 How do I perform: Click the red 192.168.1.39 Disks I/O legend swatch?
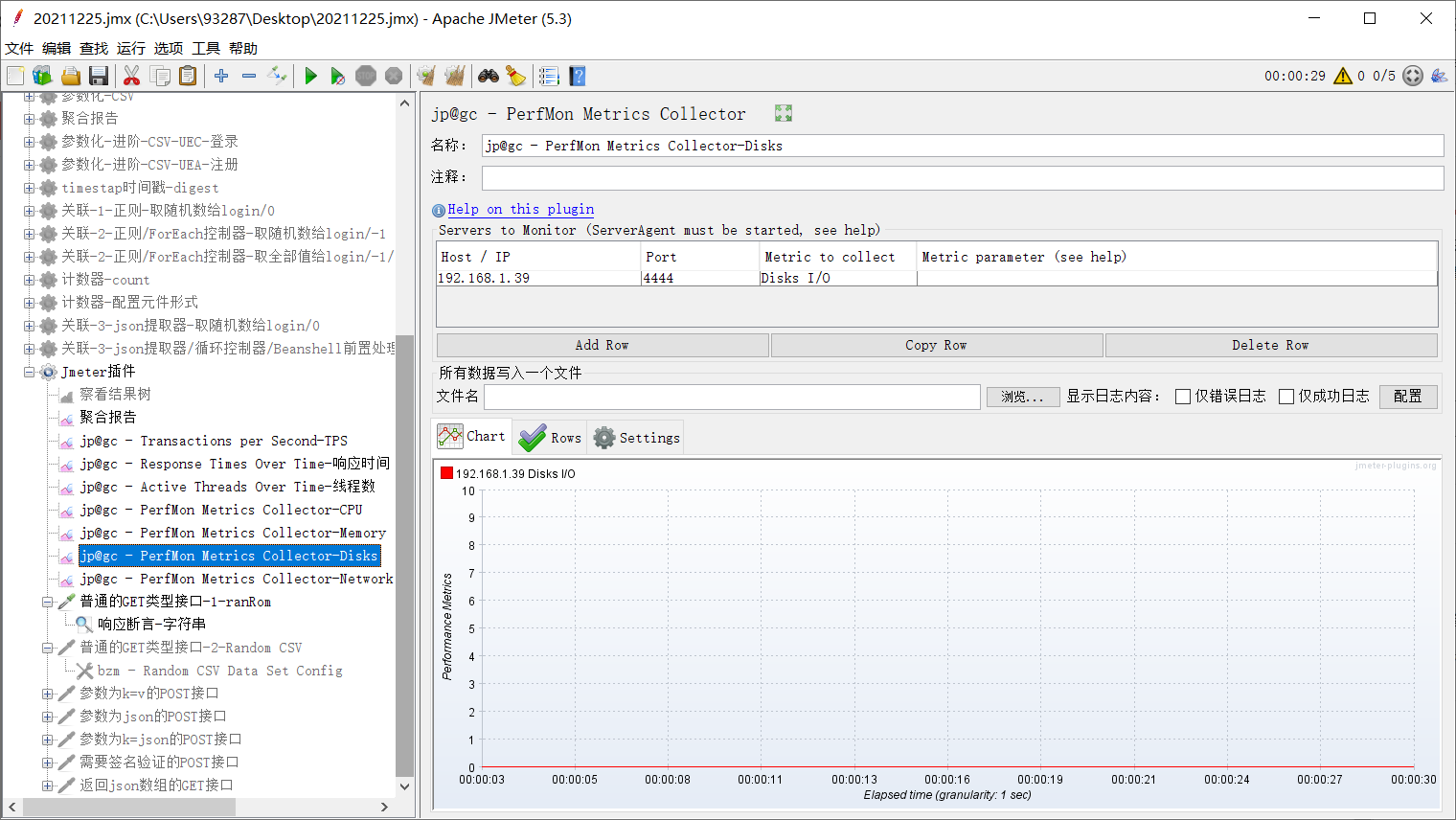click(x=446, y=473)
